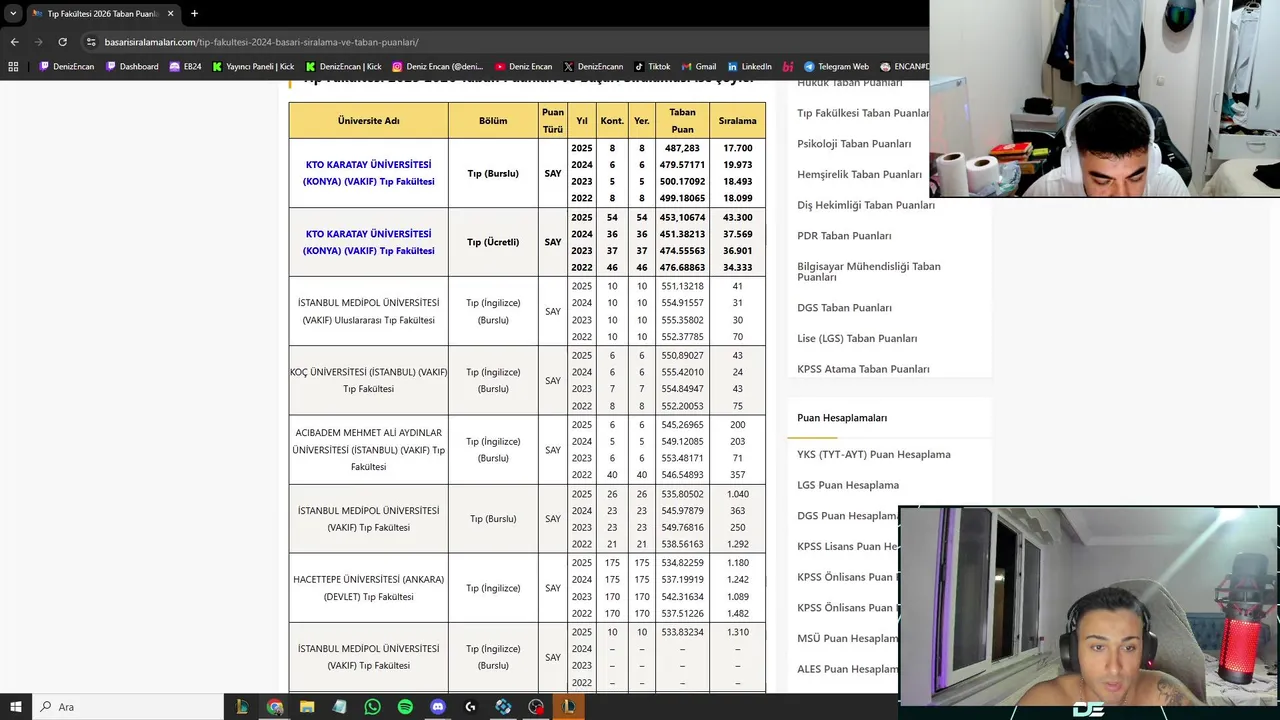Open the KTO KARATAY ÜNİVERSİTESİ Tıp (Ücretli) link

tap(368, 242)
